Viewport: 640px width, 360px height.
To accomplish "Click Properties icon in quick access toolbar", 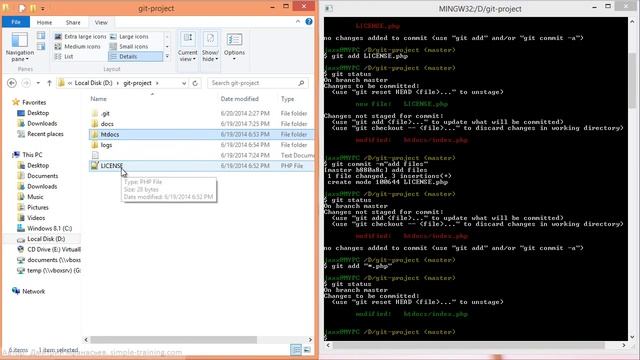I will pyautogui.click(x=22, y=8).
